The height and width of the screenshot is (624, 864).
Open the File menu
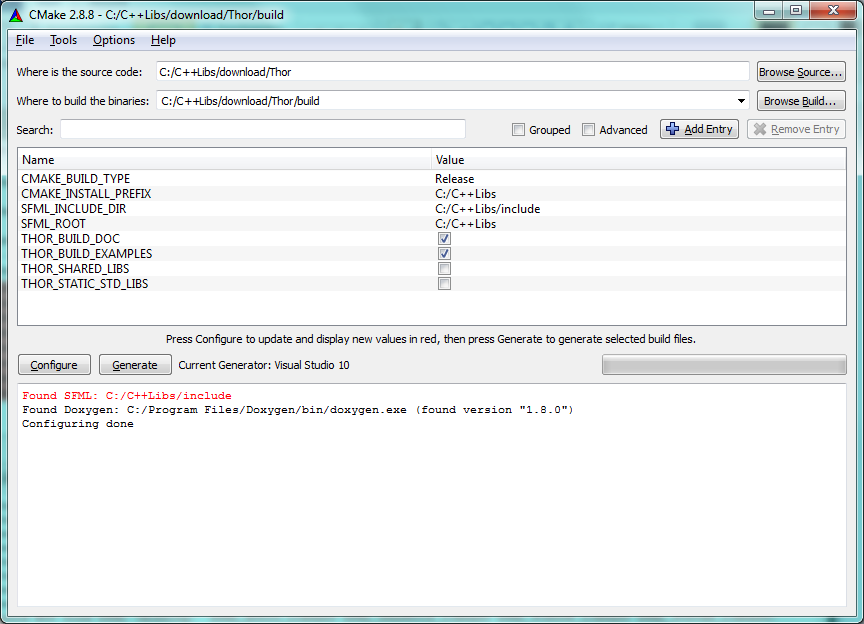click(x=25, y=40)
